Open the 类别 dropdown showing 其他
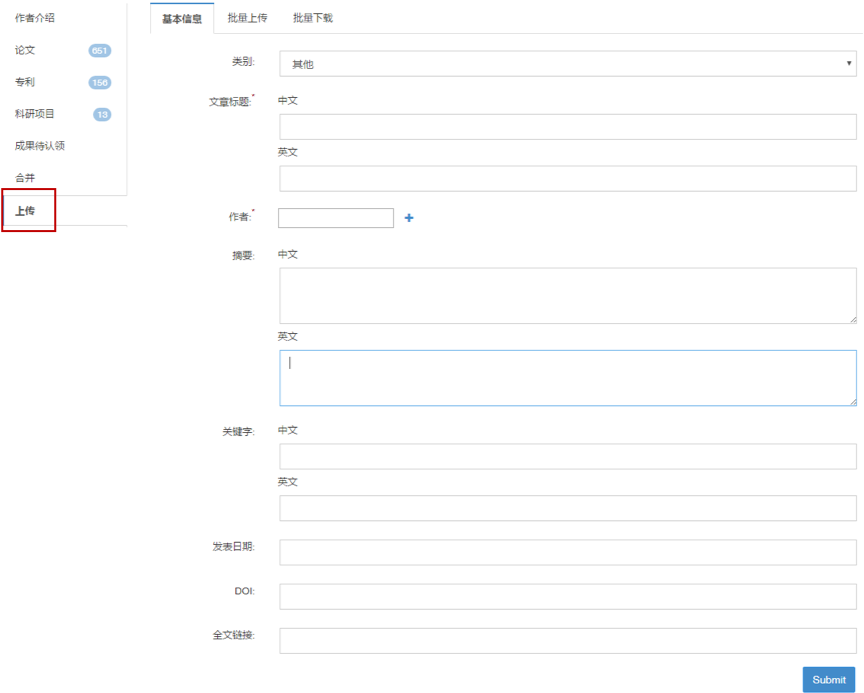The image size is (864, 693). click(x=567, y=64)
